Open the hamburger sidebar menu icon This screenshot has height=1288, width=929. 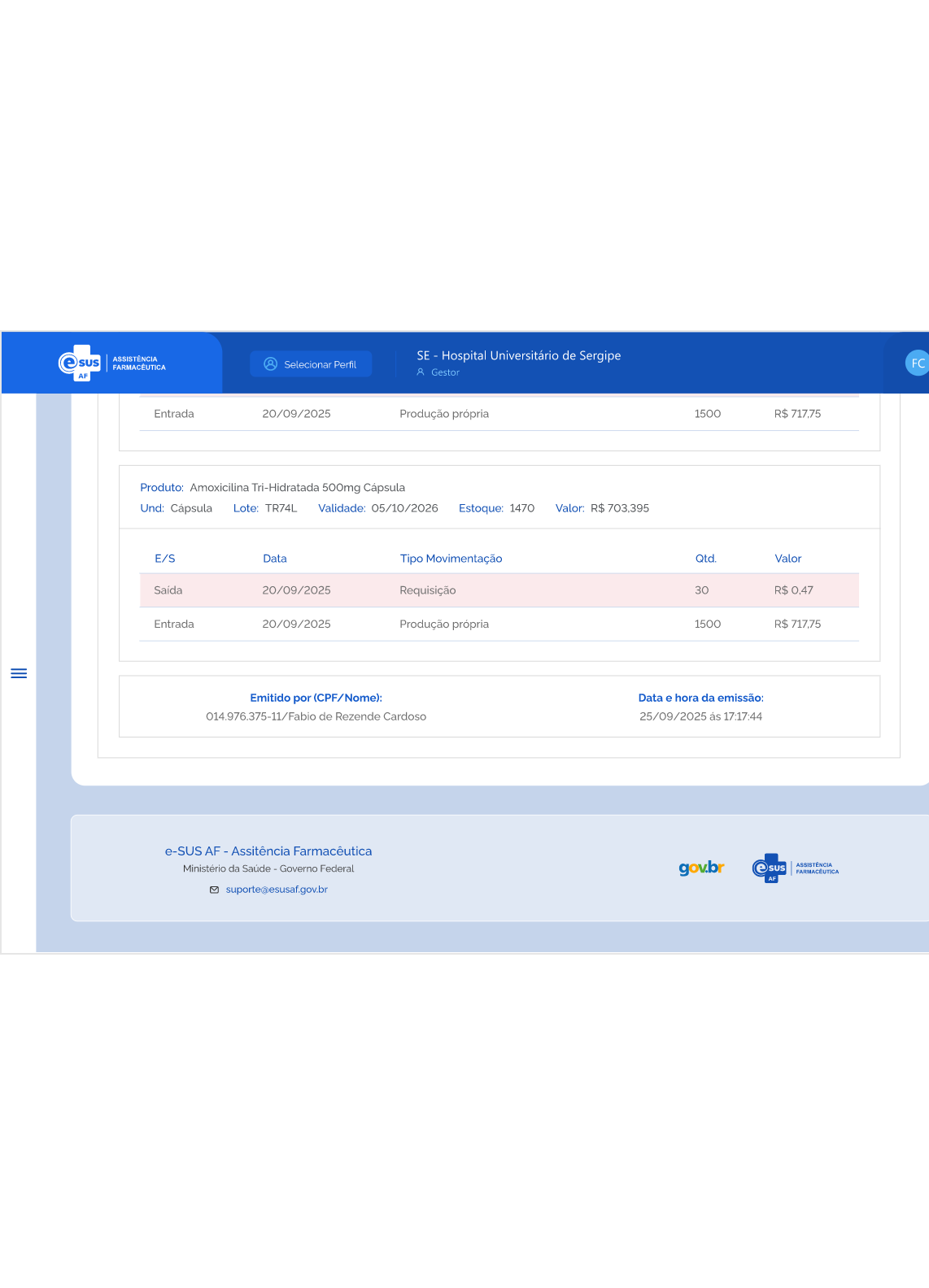coord(19,673)
